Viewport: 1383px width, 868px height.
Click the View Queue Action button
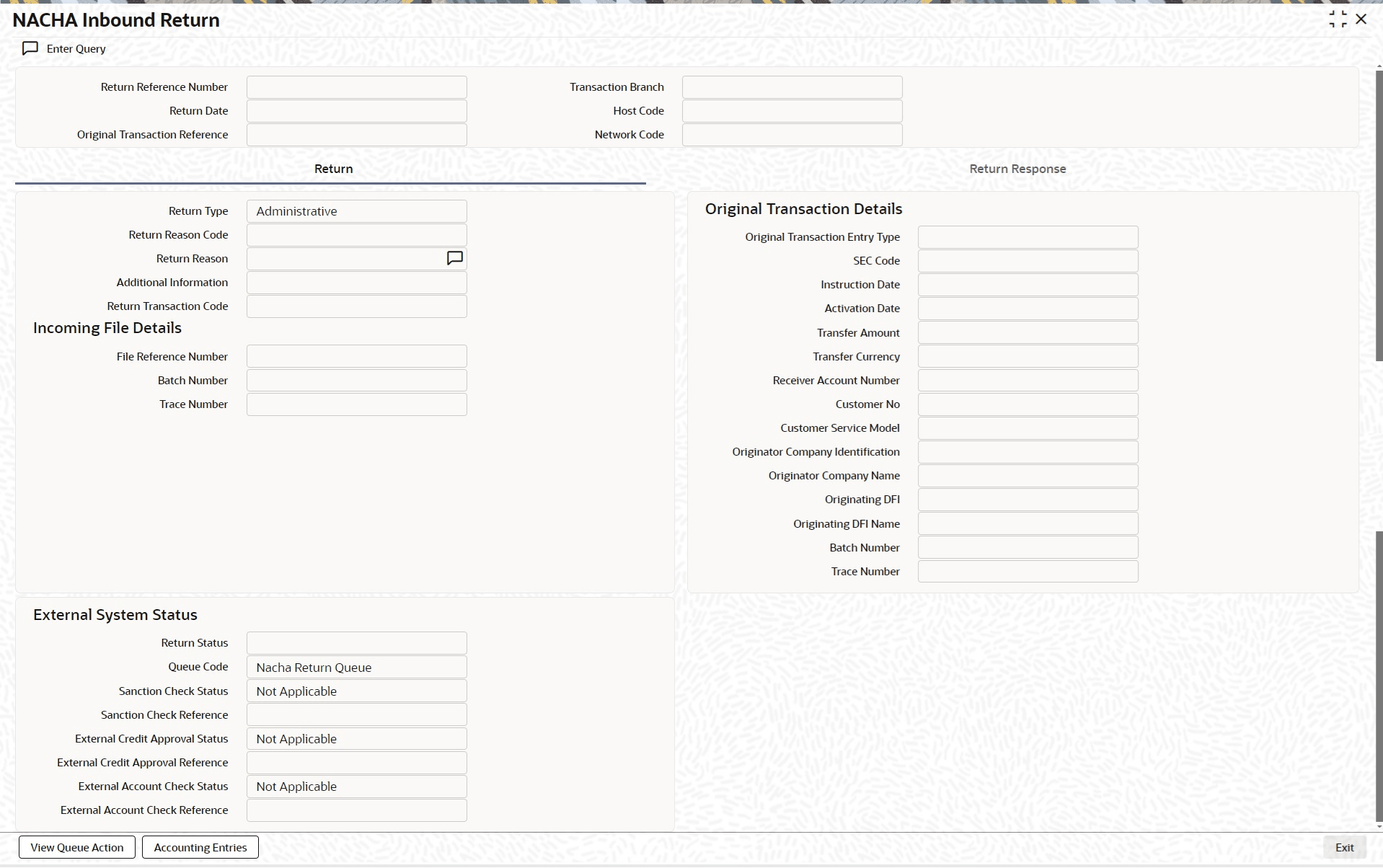(x=77, y=847)
